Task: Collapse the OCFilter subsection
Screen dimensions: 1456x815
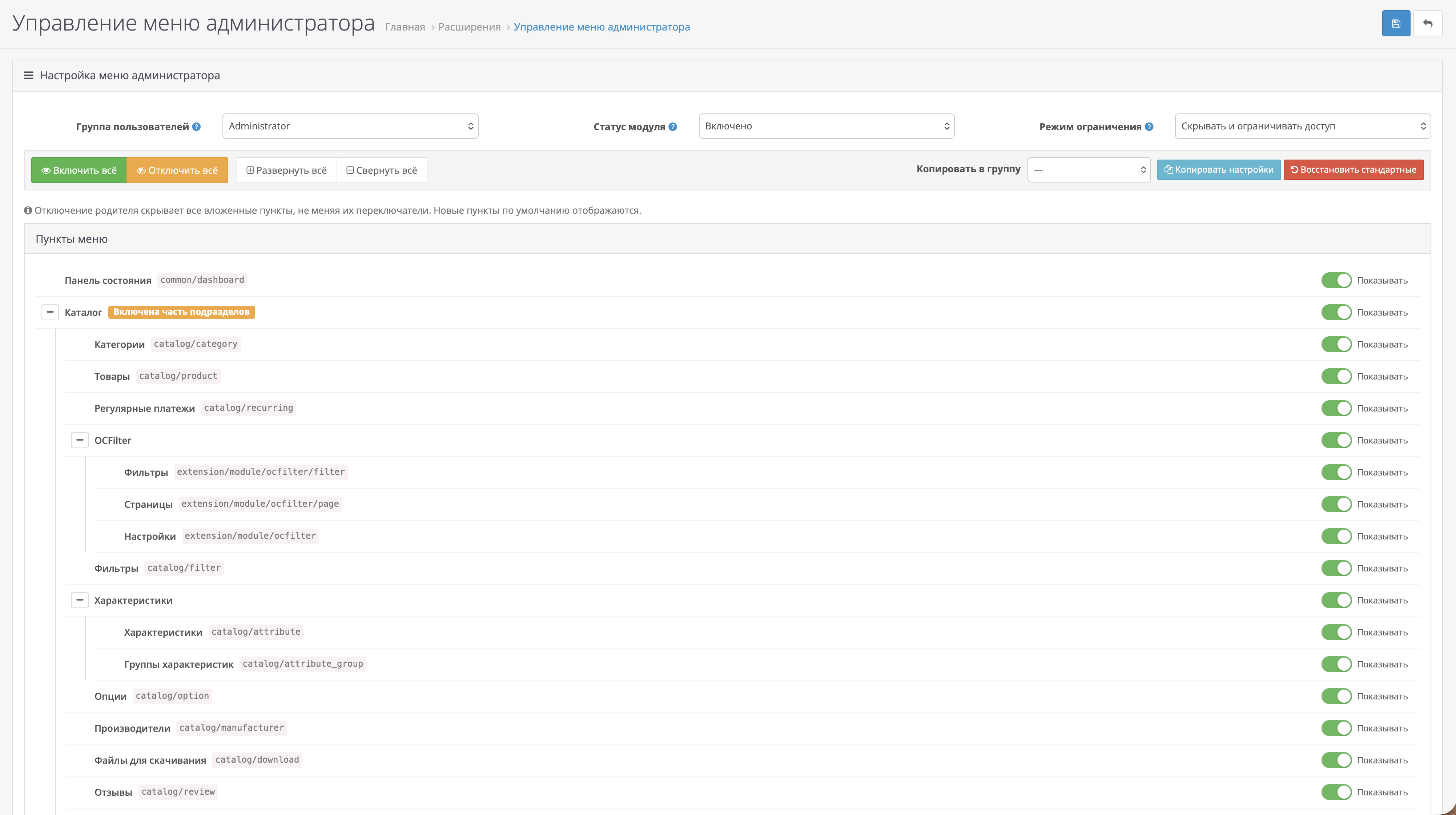Action: [80, 440]
